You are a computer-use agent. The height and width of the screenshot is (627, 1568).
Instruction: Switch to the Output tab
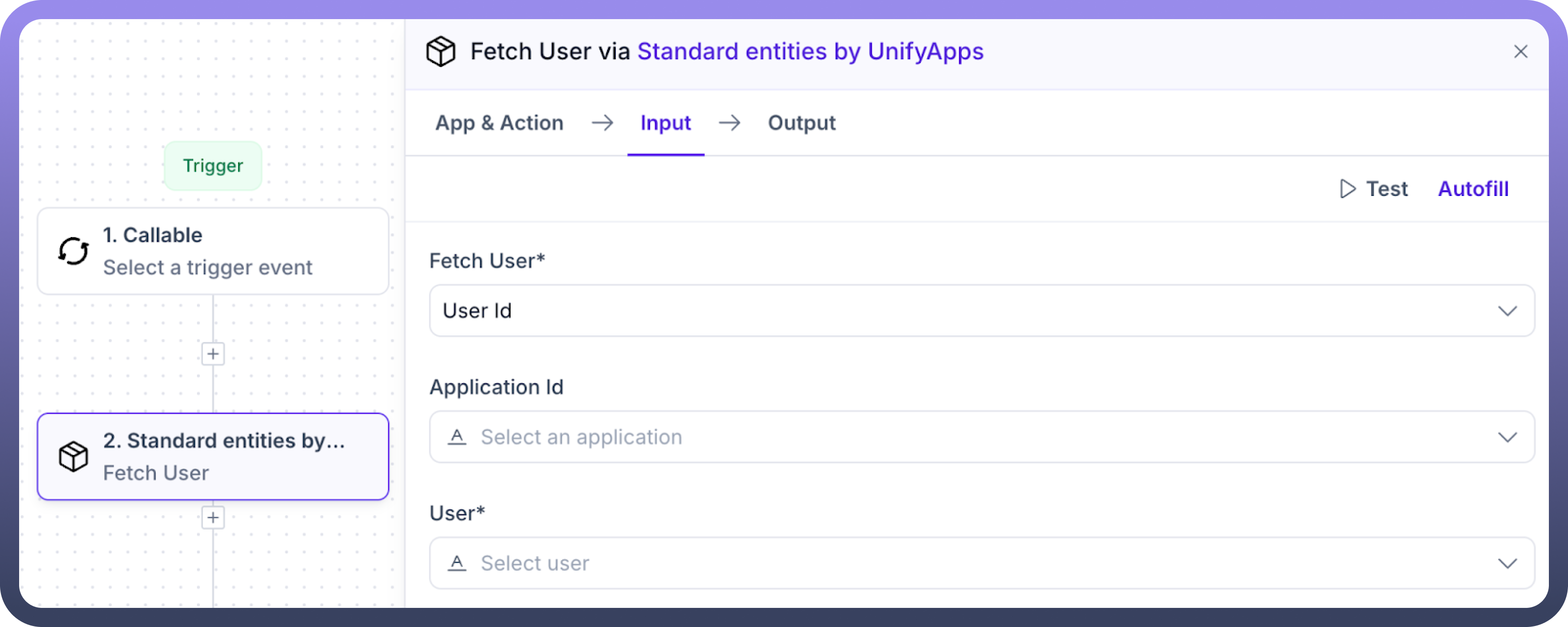click(x=801, y=123)
